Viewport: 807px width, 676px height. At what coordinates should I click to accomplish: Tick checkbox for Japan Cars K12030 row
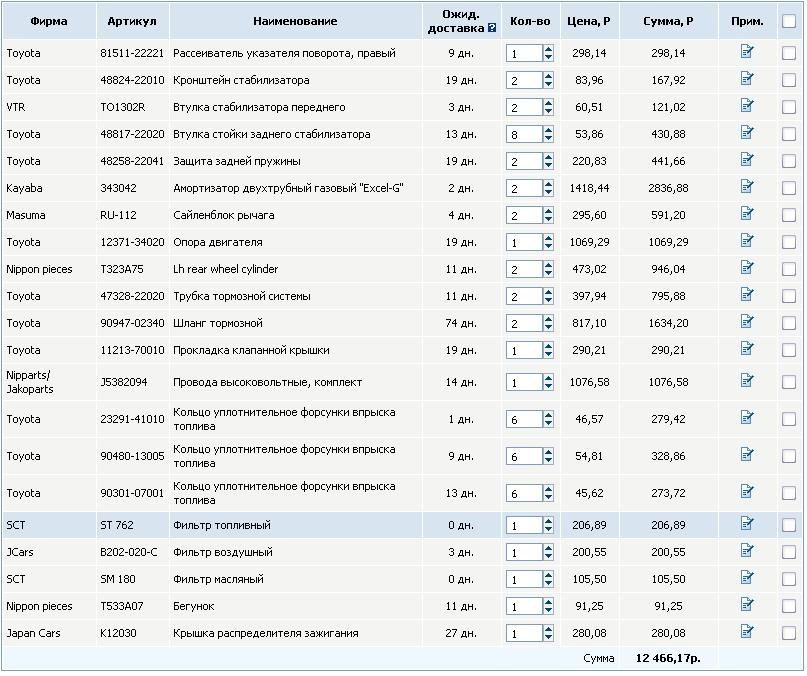(788, 633)
